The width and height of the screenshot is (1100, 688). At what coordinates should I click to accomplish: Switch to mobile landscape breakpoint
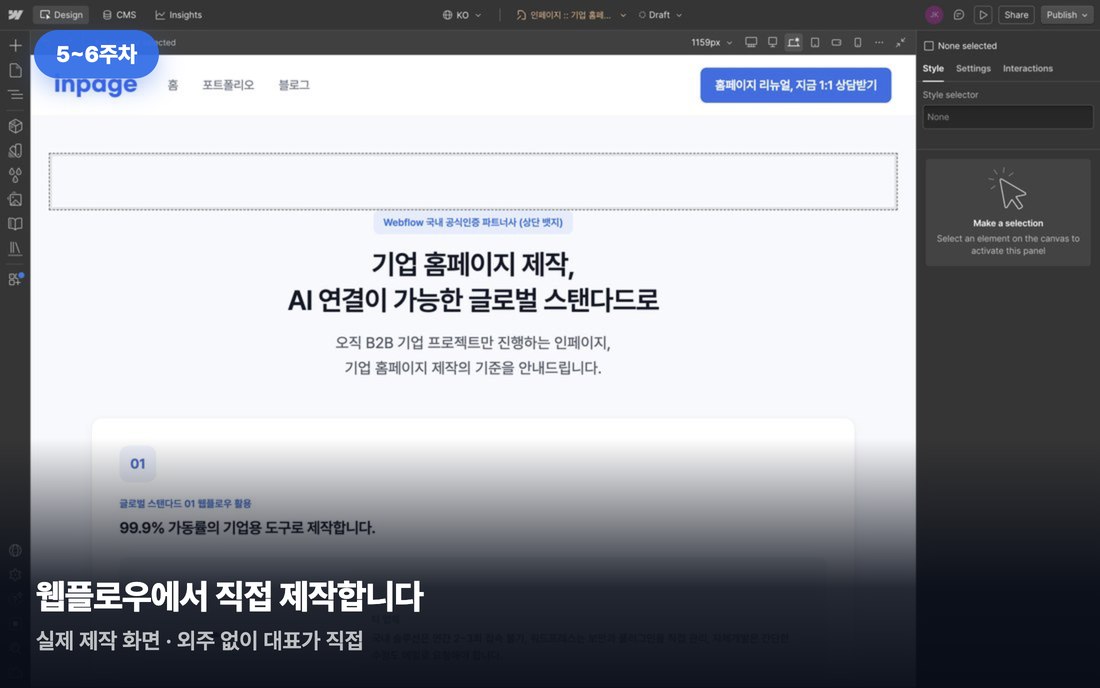click(x=836, y=42)
